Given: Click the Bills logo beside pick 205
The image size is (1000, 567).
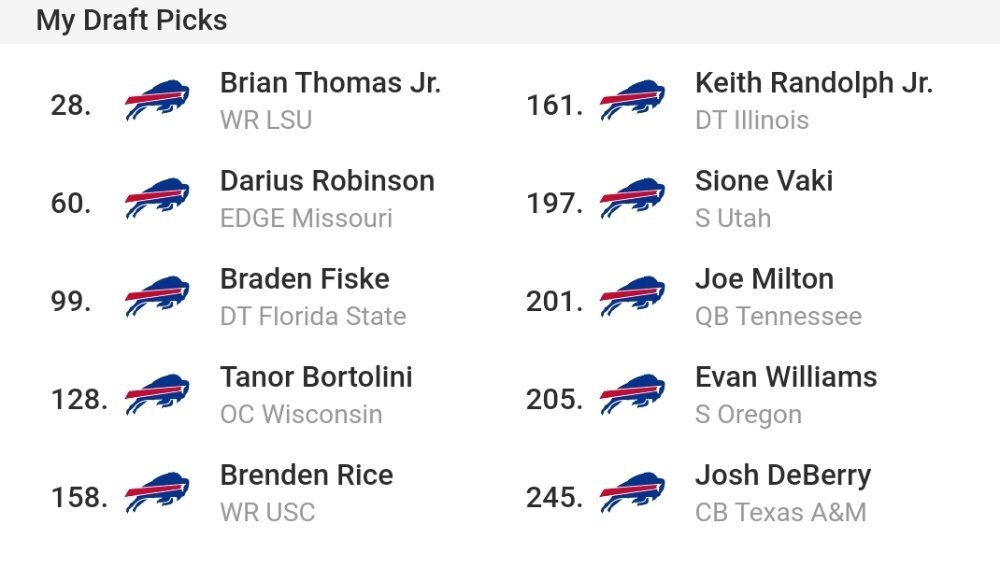Looking at the screenshot, I should point(632,395).
